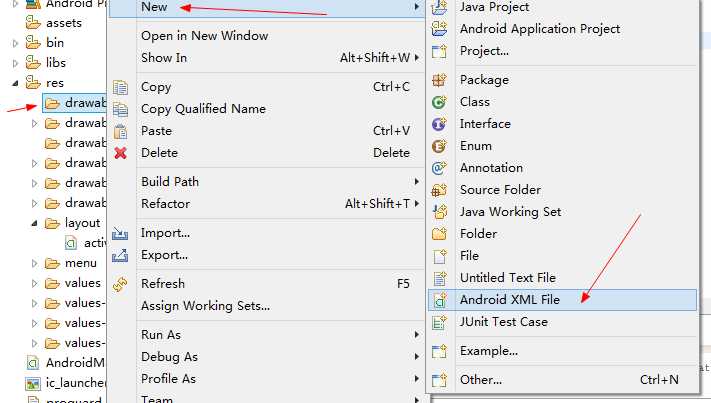Click the Android XML File icon
The image size is (711, 403).
tap(439, 300)
